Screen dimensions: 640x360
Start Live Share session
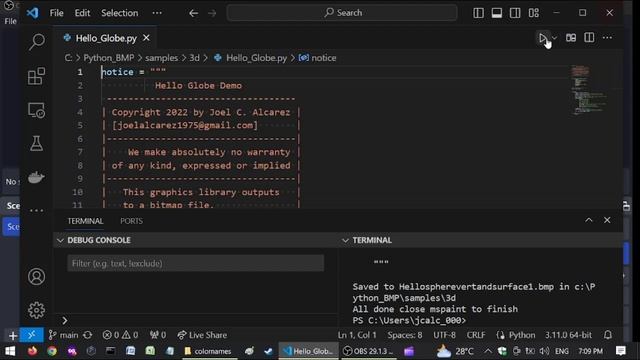pos(202,335)
